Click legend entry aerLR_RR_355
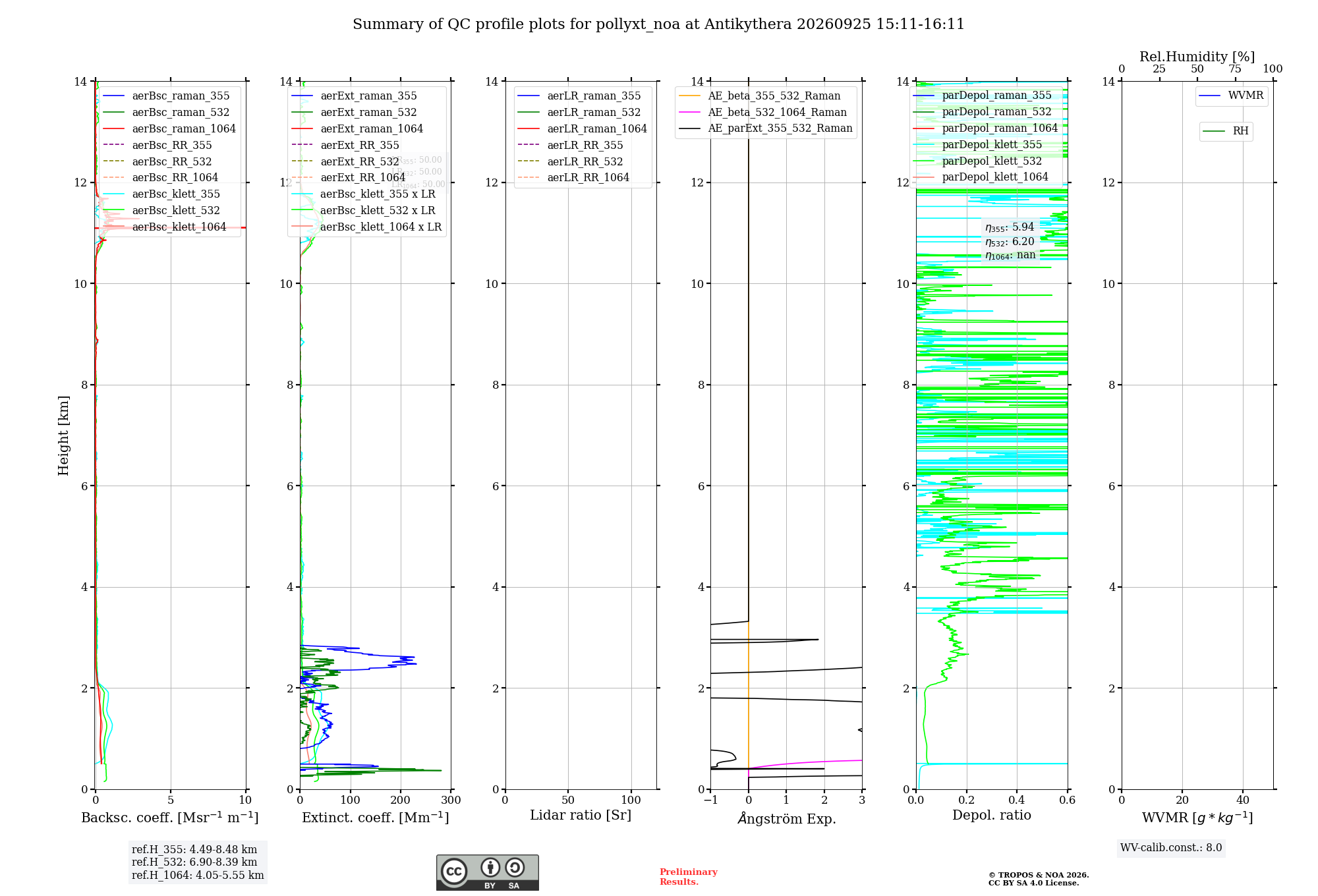 (x=571, y=146)
